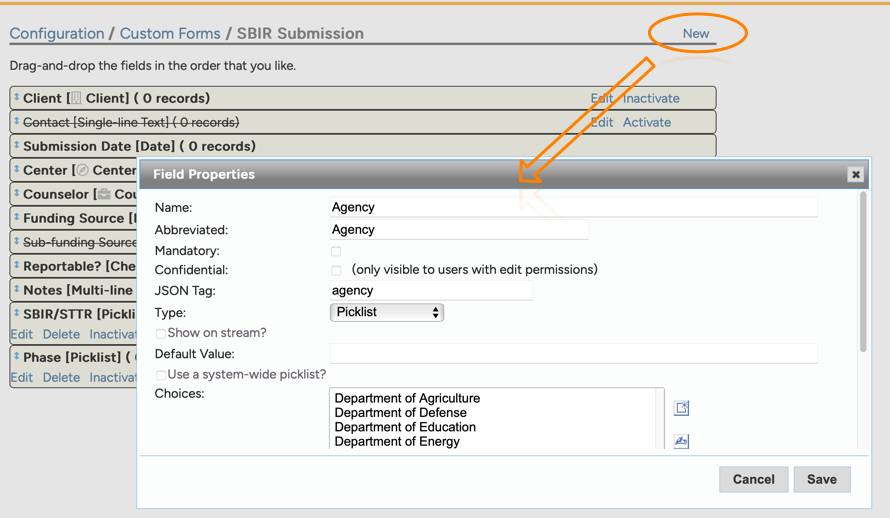Click drag handle beside Reportable? field
890x518 pixels.
pos(17,266)
